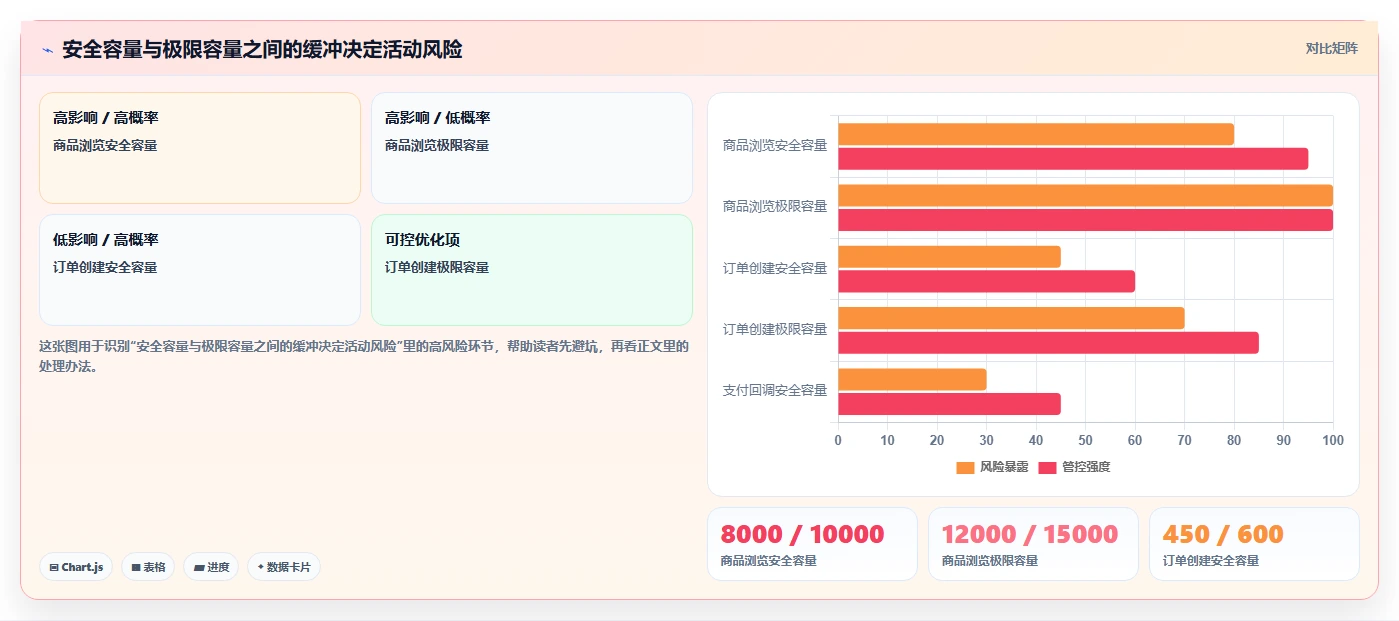Open the 低影响 / 高概率 matrix card
The height and width of the screenshot is (621, 1399).
tap(200, 270)
